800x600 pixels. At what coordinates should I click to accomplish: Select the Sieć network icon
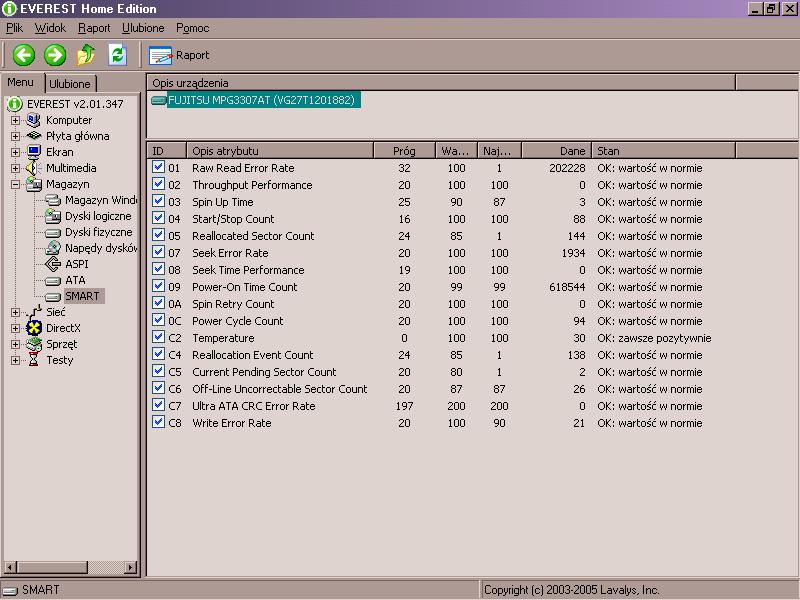pos(34,312)
